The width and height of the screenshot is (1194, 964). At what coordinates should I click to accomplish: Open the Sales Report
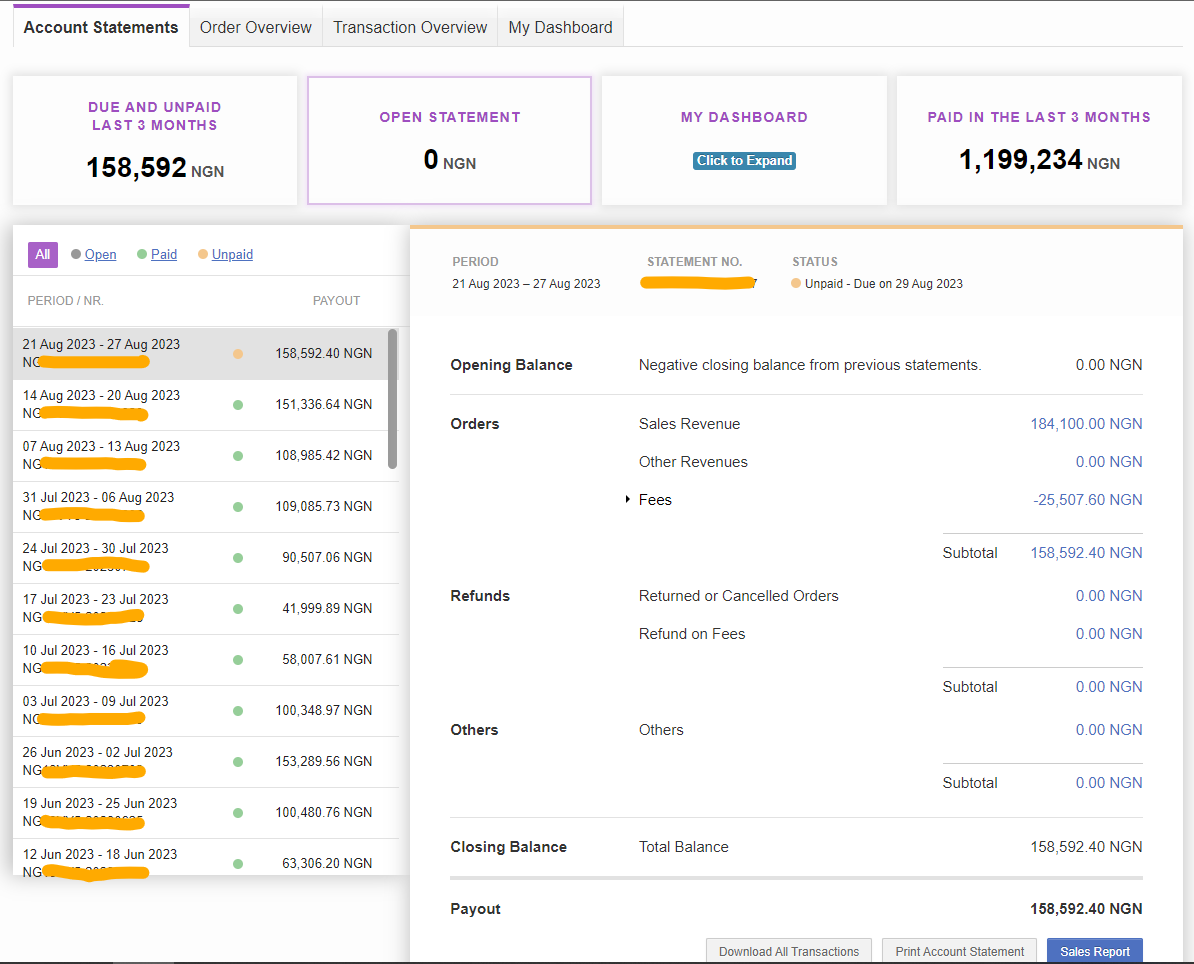click(x=1094, y=951)
